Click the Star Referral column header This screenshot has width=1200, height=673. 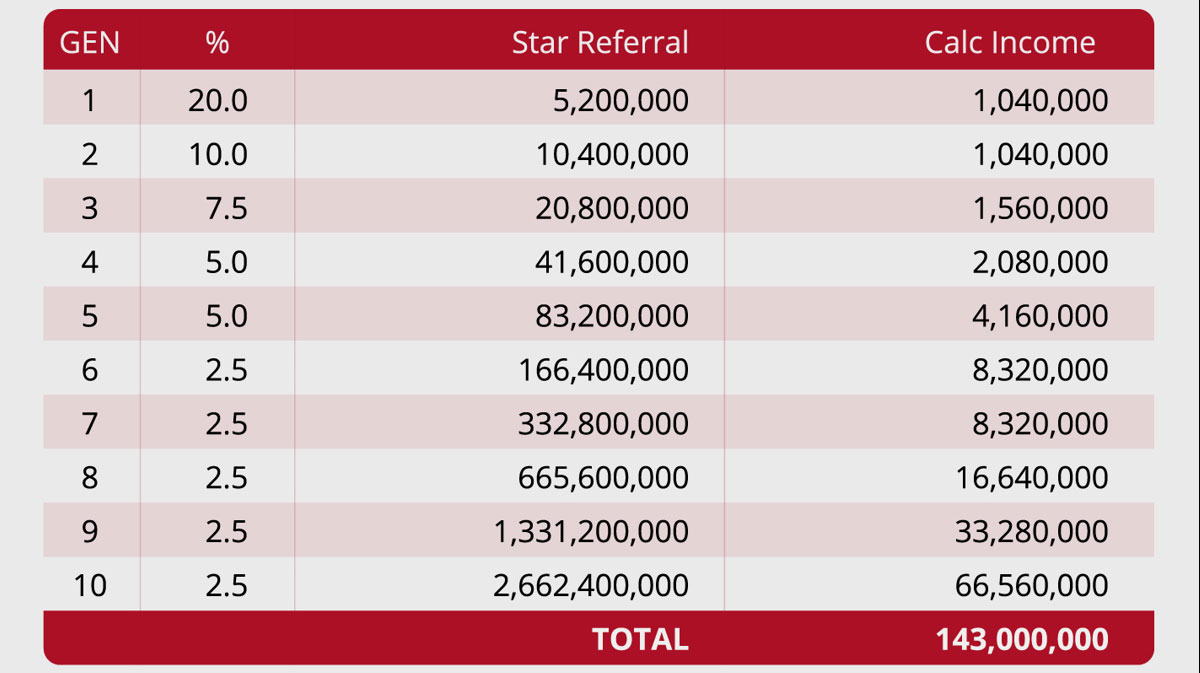(600, 43)
